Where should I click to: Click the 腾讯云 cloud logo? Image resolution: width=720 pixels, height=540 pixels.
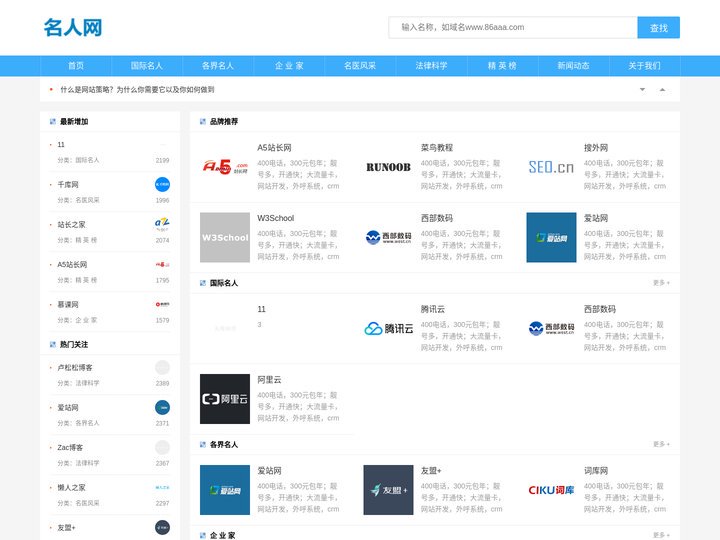[x=388, y=328]
